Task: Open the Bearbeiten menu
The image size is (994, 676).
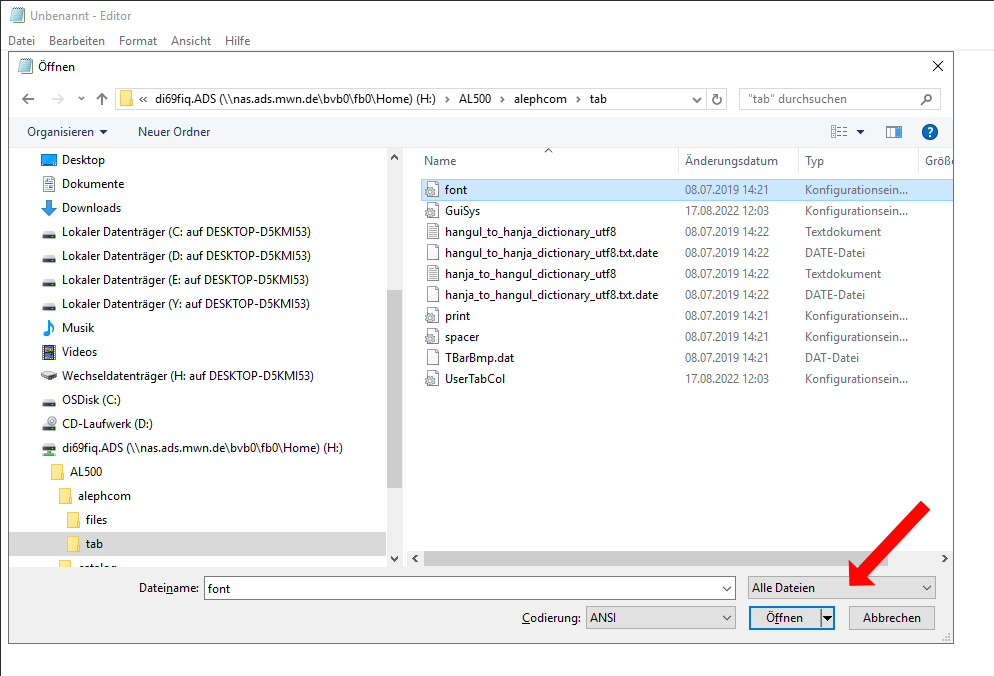Action: 77,41
